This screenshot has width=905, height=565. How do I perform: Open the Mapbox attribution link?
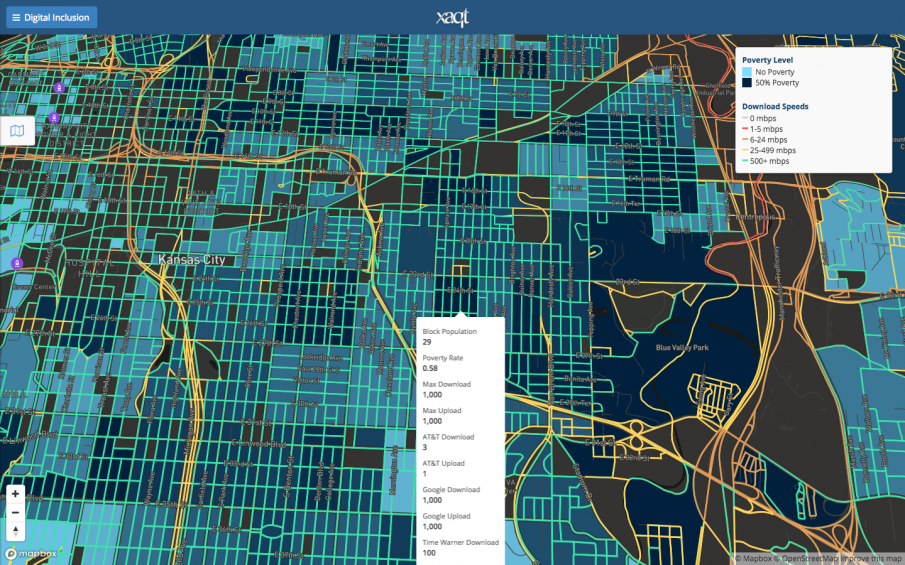point(753,559)
